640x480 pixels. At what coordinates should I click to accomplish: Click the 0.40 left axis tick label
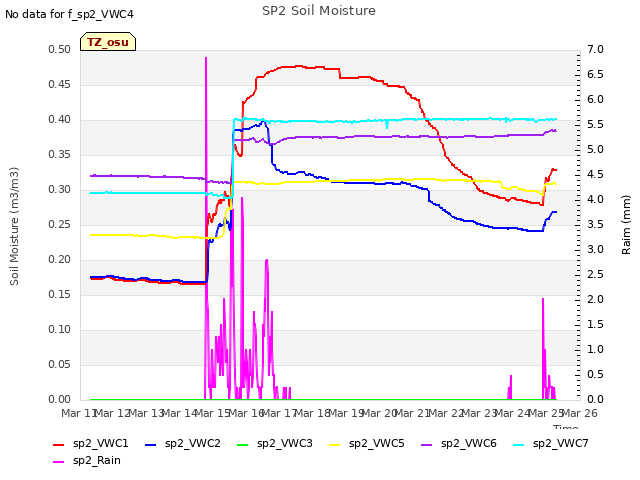click(x=60, y=120)
